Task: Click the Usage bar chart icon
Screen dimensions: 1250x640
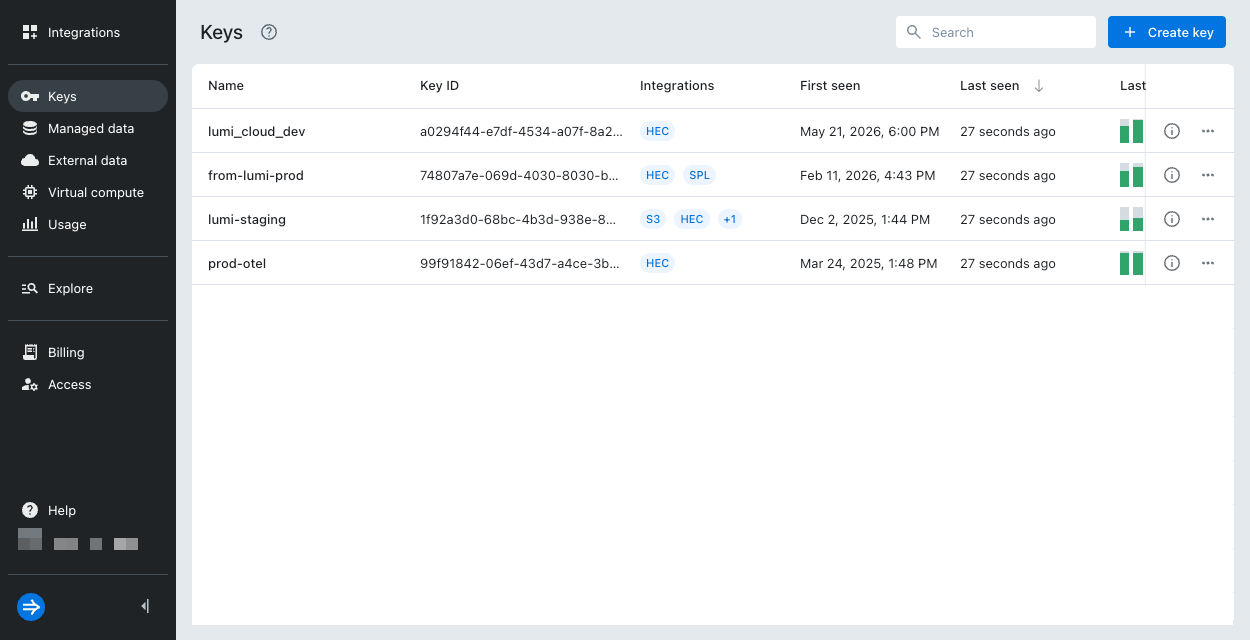Action: tap(30, 224)
